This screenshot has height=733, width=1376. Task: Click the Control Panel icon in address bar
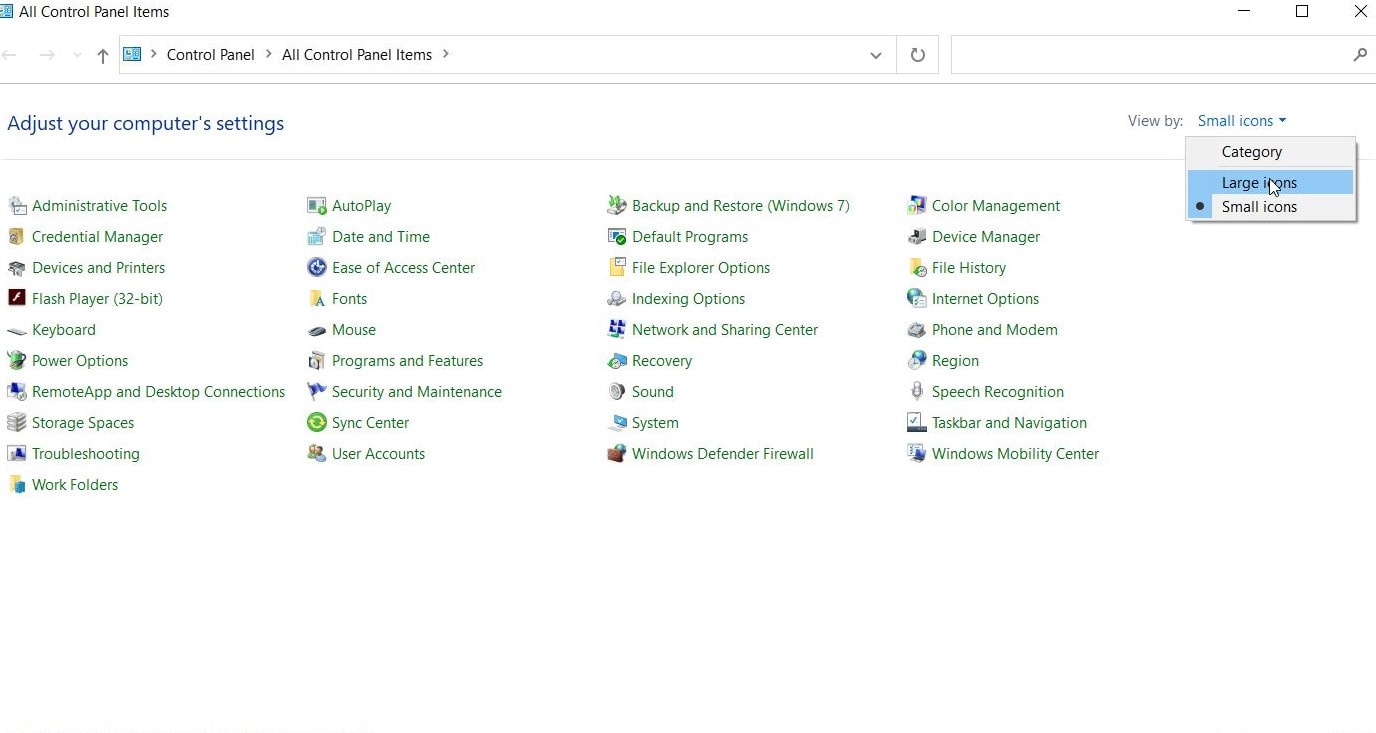pyautogui.click(x=132, y=54)
